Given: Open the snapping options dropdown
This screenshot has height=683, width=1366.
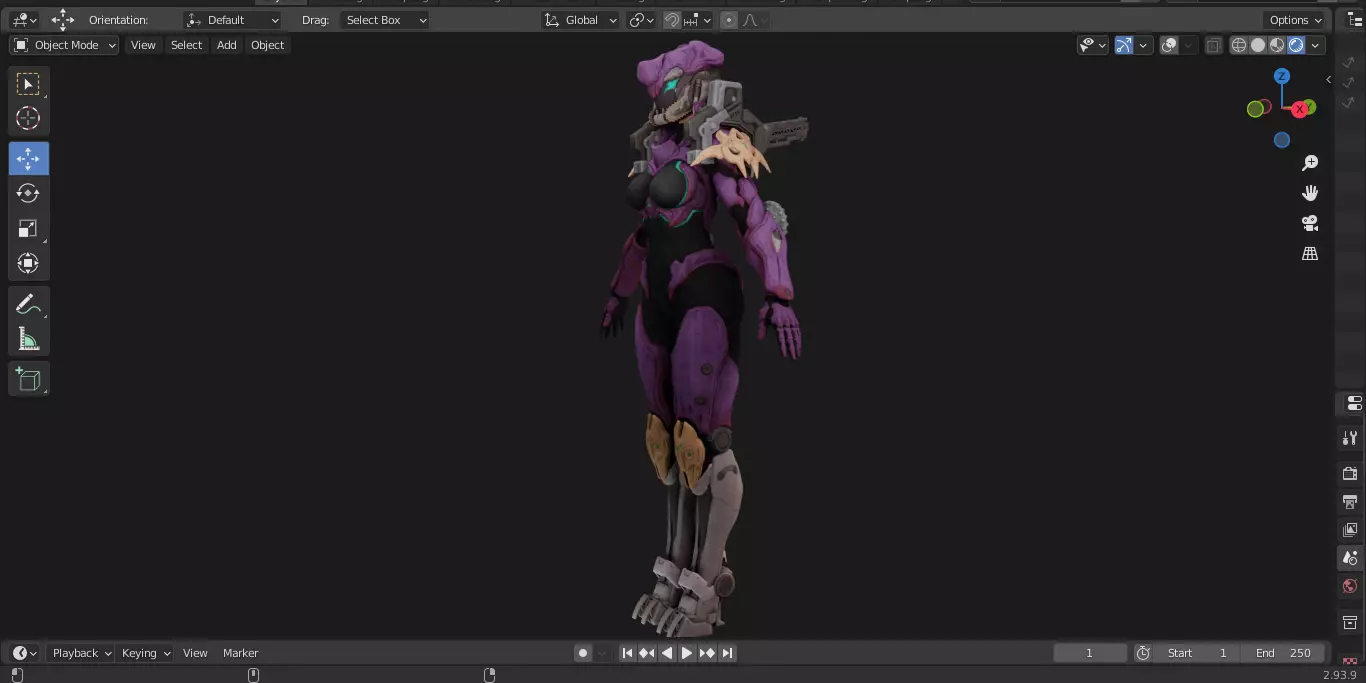Looking at the screenshot, I should pos(699,20).
